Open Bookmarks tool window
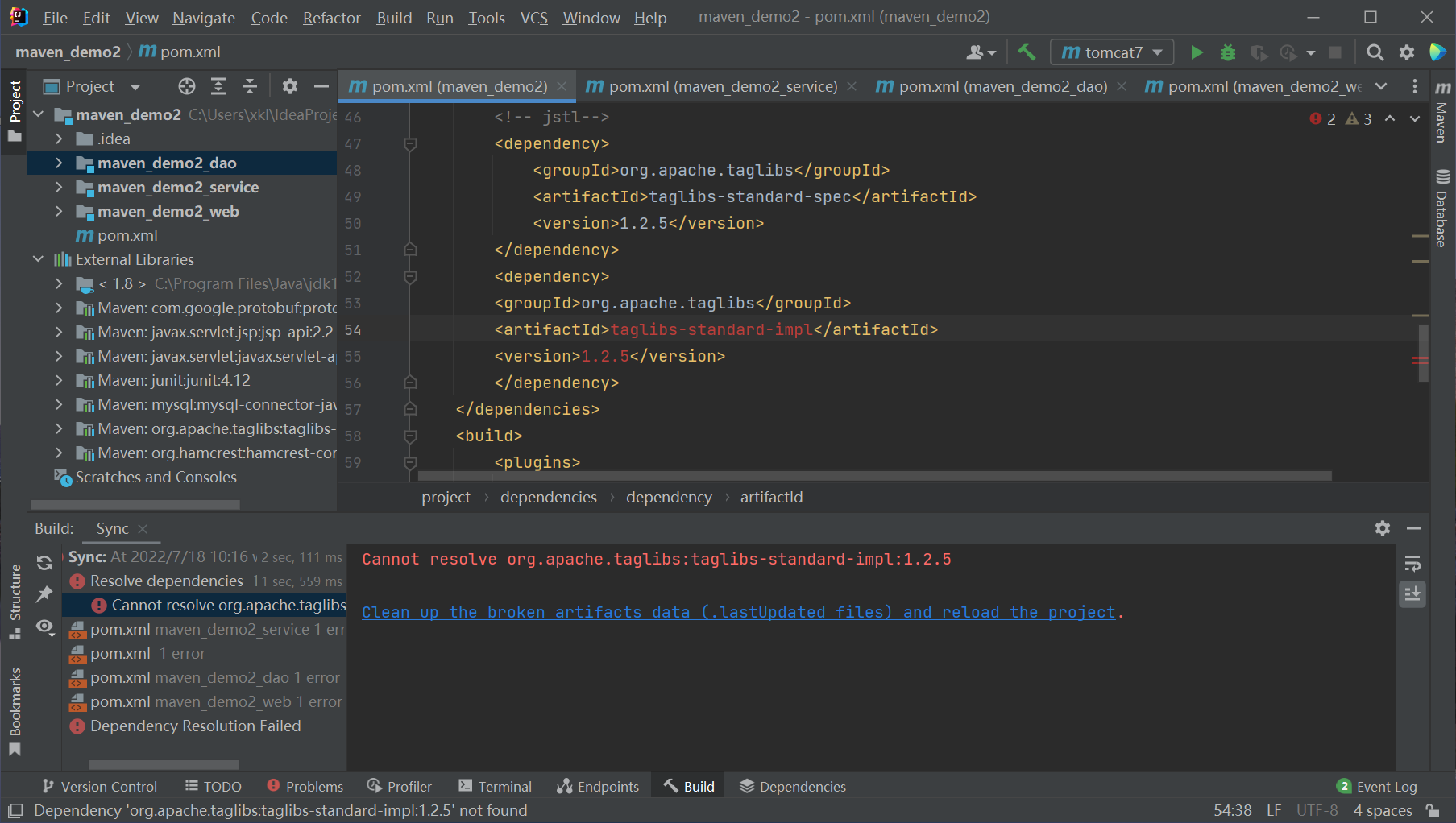Screen dimensions: 1456x823 (15, 712)
